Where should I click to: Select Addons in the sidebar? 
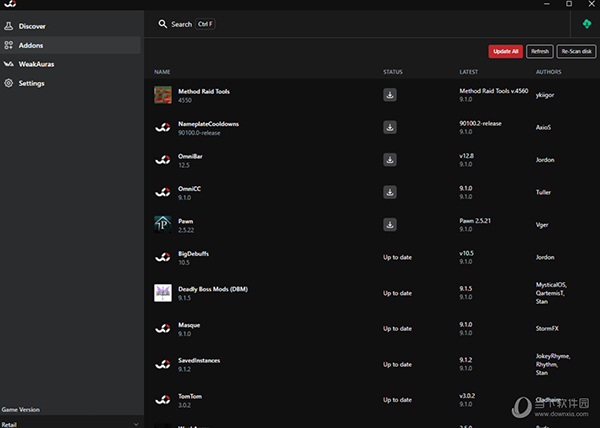pyautogui.click(x=70, y=45)
